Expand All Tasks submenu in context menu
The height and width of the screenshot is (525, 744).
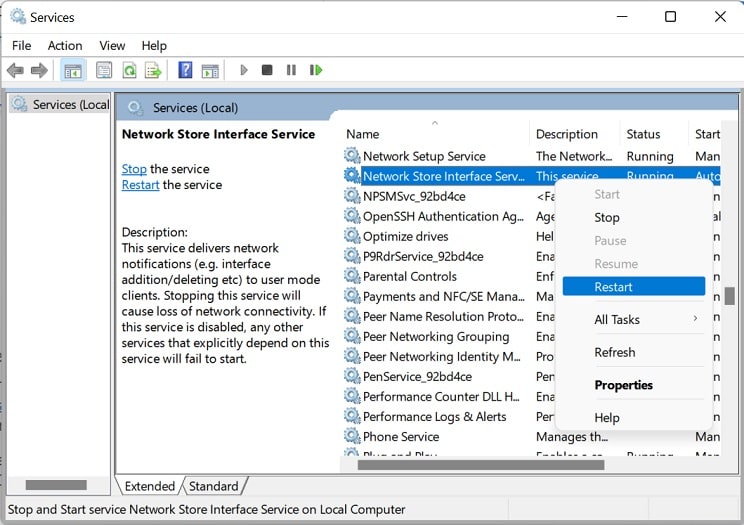coord(634,319)
